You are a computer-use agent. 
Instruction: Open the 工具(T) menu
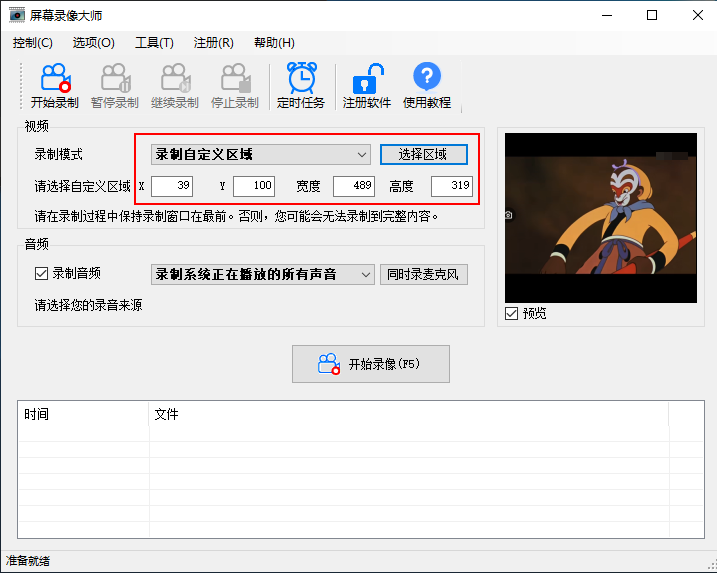pos(154,42)
